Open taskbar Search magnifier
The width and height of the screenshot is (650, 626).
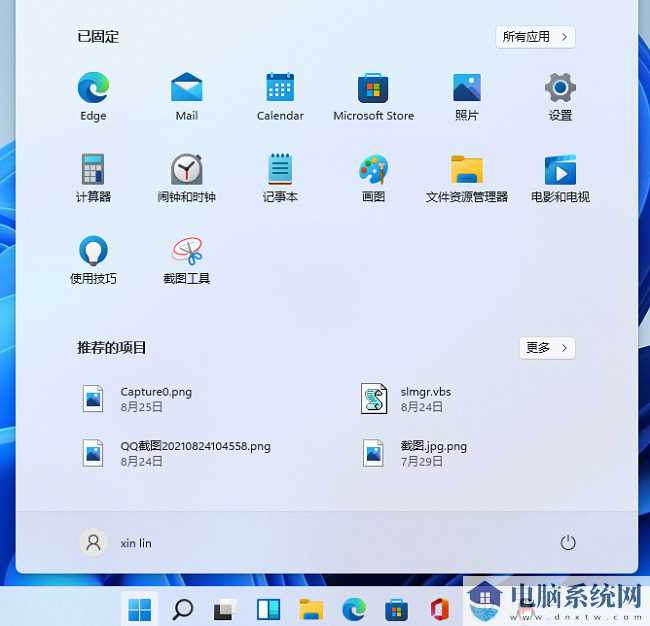click(x=182, y=609)
